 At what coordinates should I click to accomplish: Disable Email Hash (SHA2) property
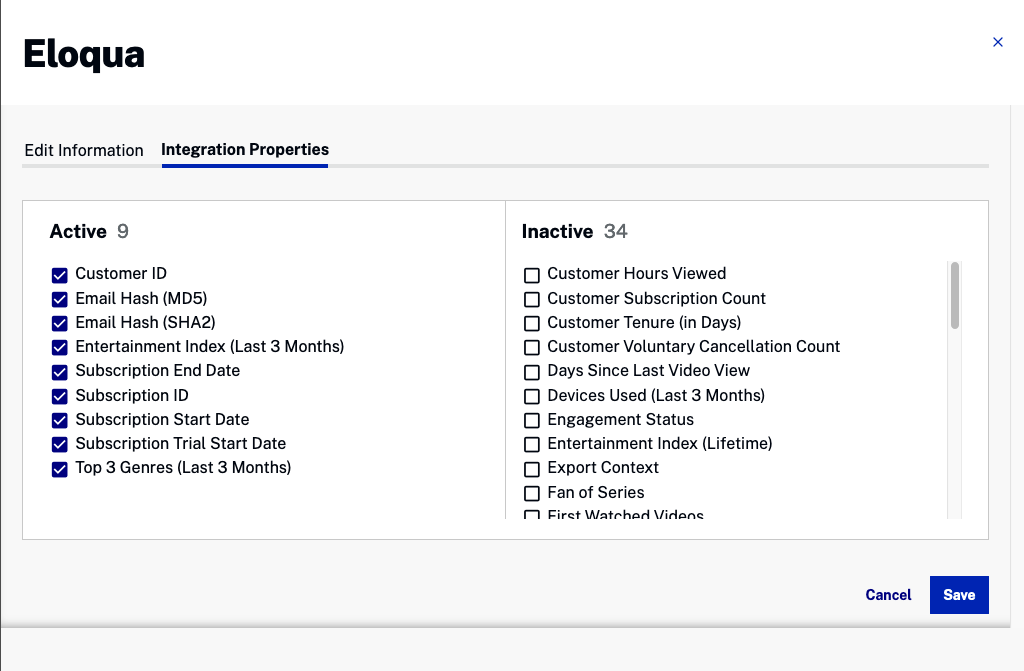60,323
